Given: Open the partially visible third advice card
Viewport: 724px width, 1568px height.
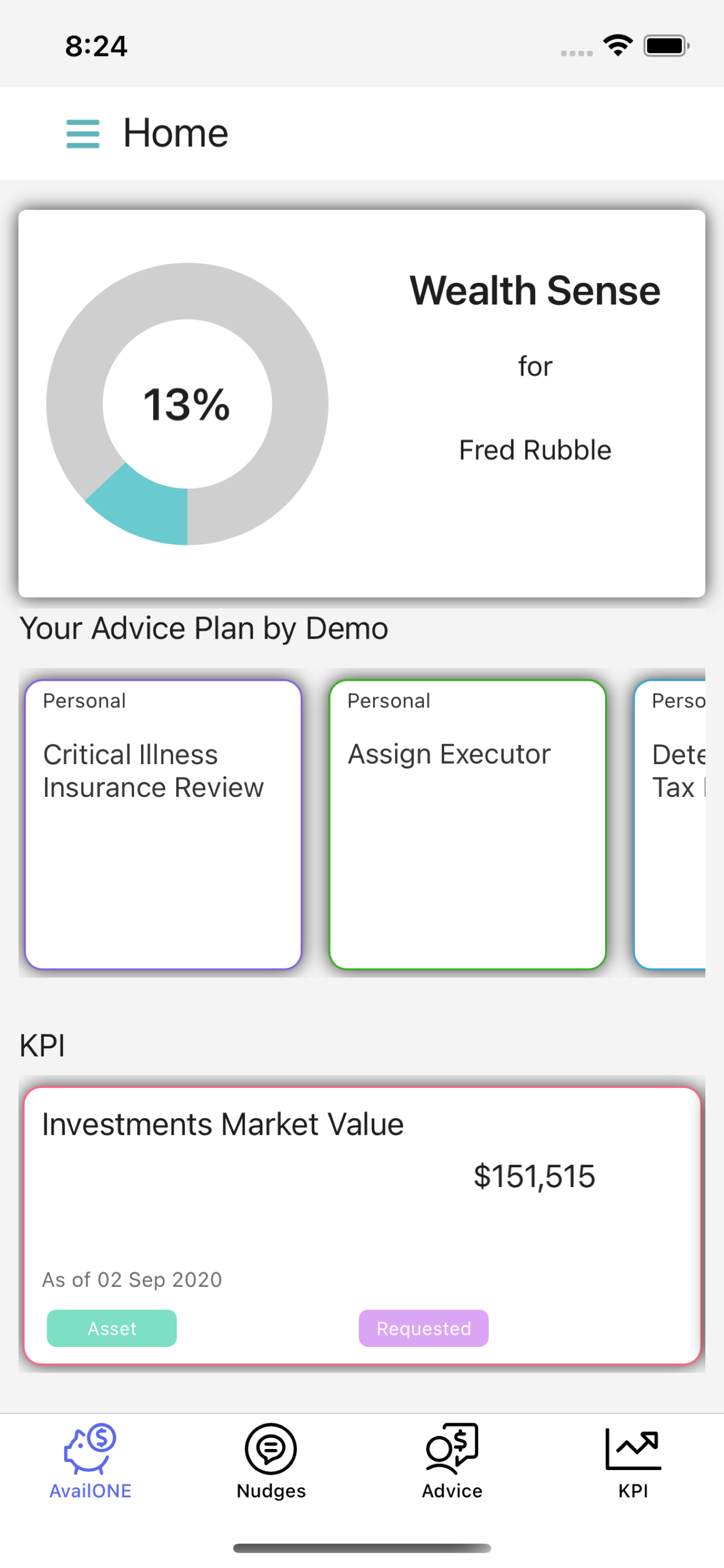Looking at the screenshot, I should tap(670, 824).
